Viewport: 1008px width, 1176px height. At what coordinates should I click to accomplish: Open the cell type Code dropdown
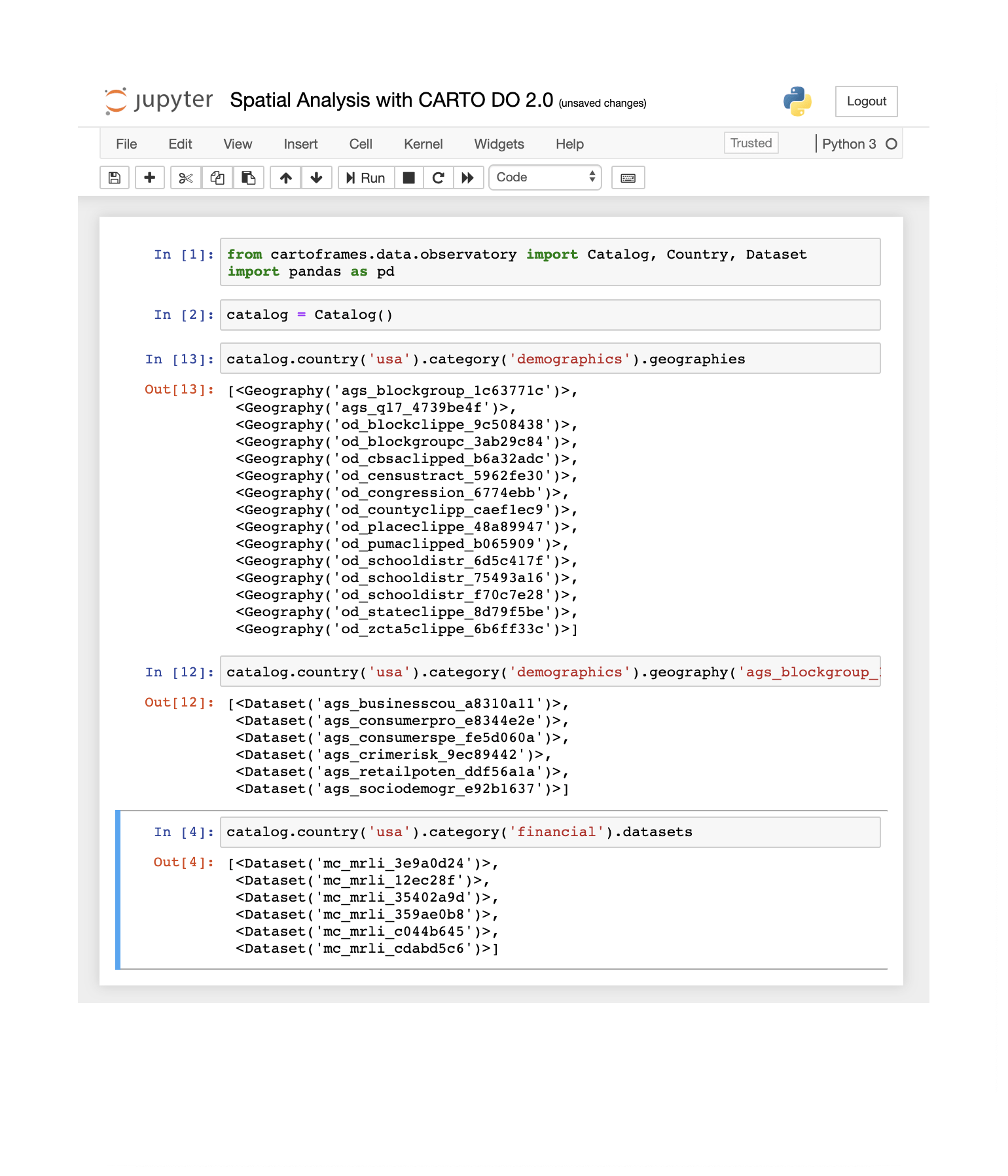point(545,177)
